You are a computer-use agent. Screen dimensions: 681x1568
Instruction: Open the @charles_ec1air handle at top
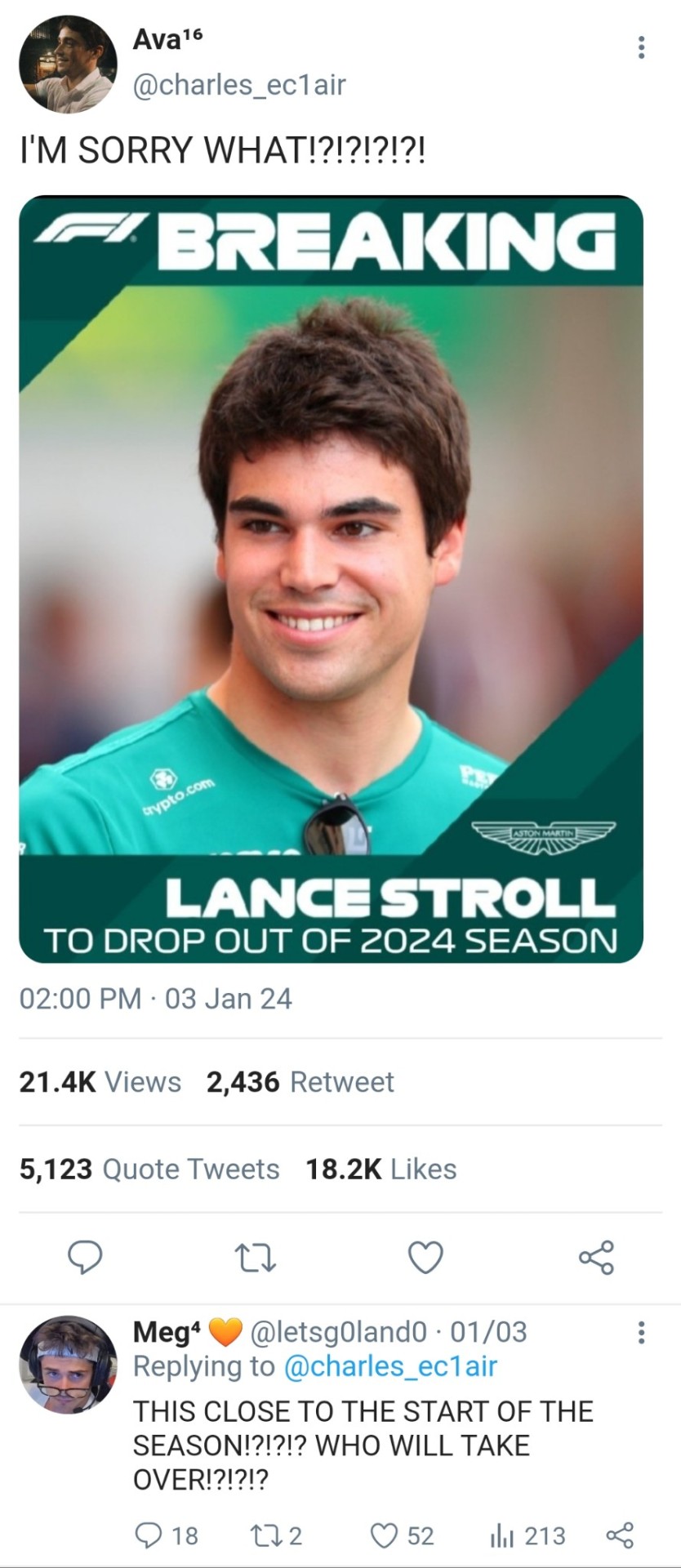239,84
